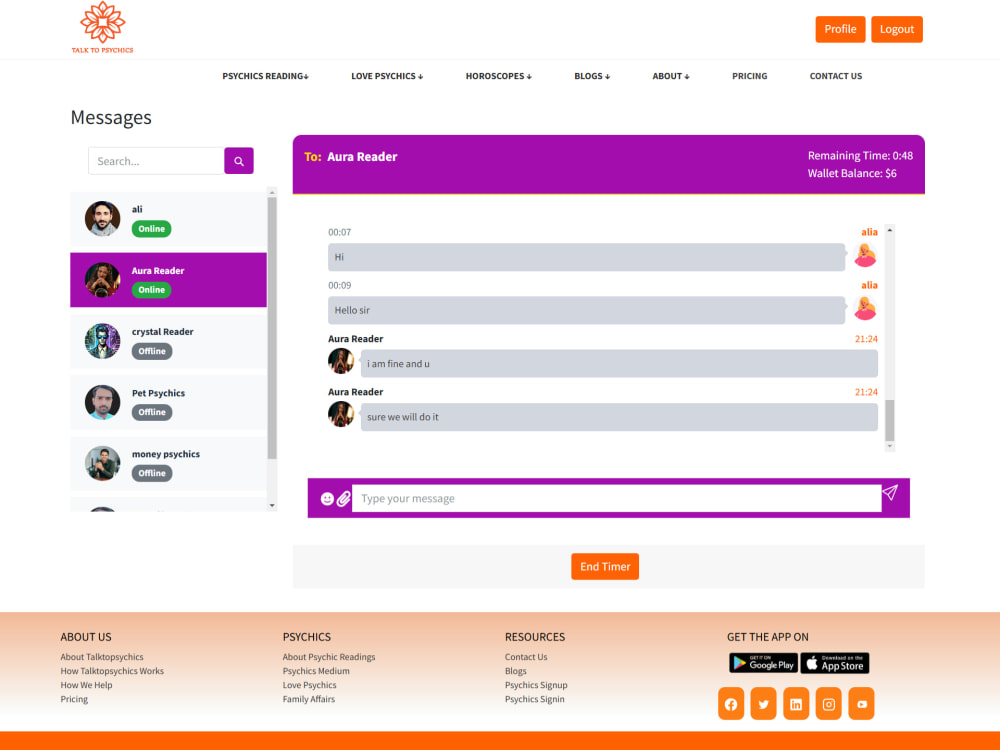The height and width of the screenshot is (750, 1000).
Task: Expand the Psychics Reading dropdown menu
Action: [x=265, y=76]
